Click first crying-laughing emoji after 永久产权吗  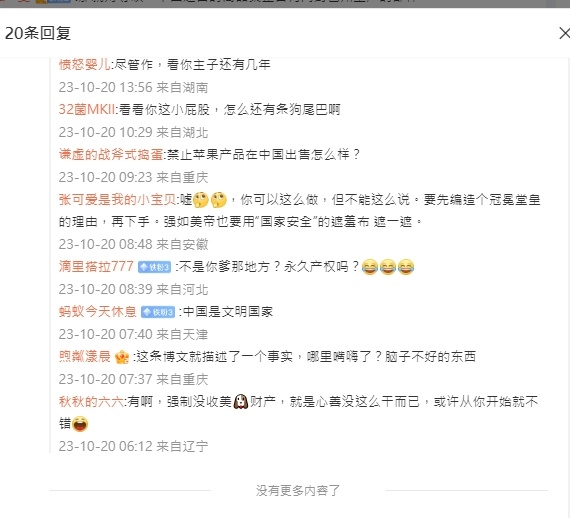tap(370, 267)
